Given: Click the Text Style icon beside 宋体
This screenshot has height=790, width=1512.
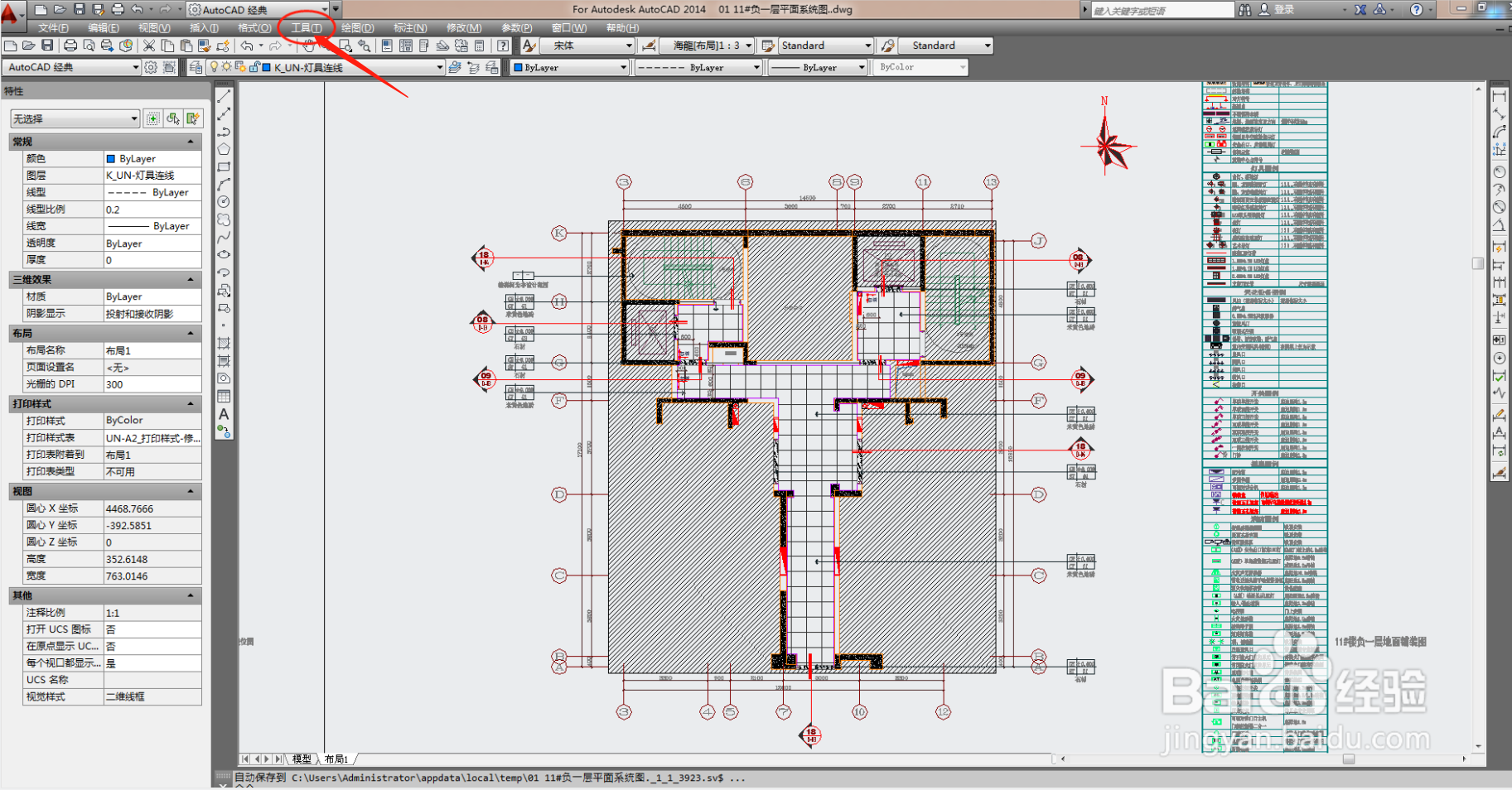Looking at the screenshot, I should tap(529, 46).
